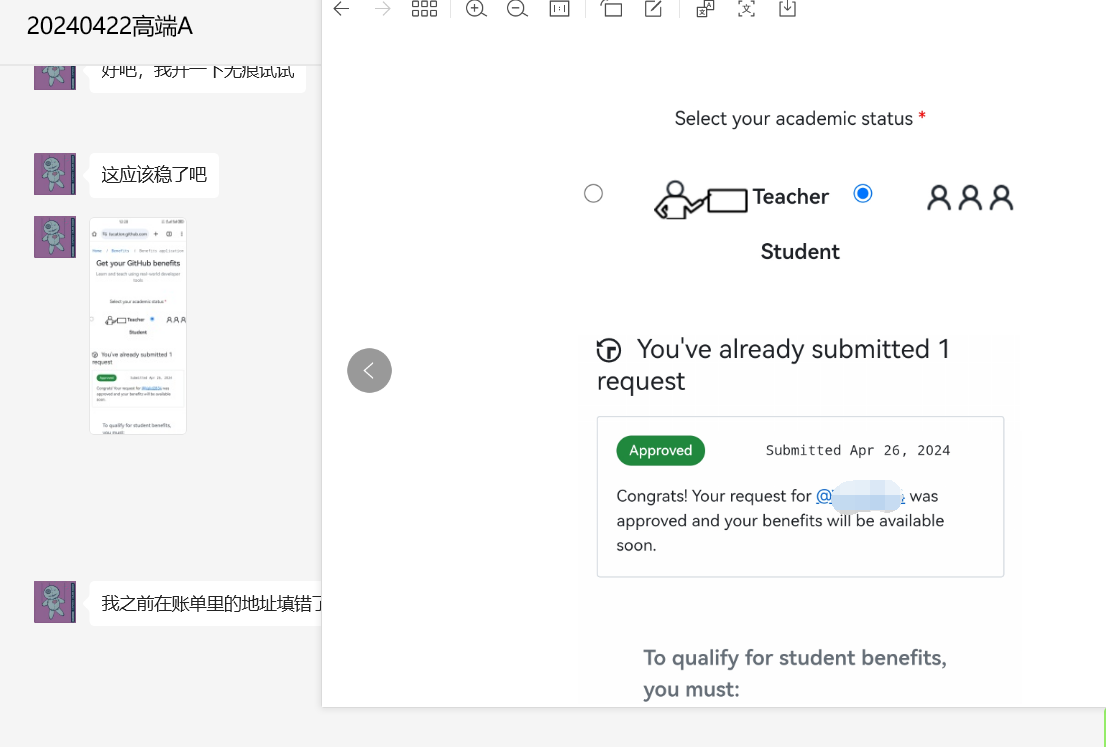Click the "Teacher" label in image
This screenshot has height=747, width=1106.
[x=791, y=197]
